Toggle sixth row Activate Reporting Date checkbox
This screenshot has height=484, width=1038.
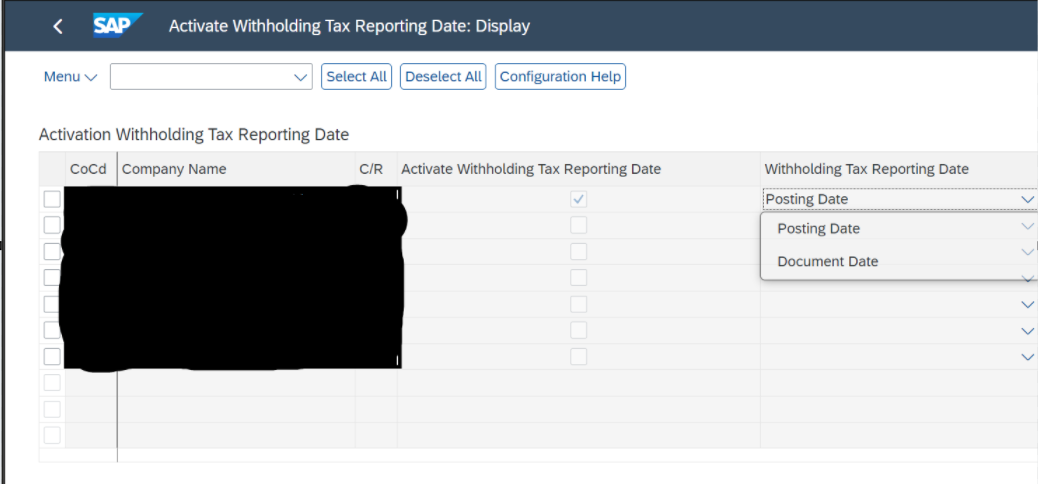(579, 330)
